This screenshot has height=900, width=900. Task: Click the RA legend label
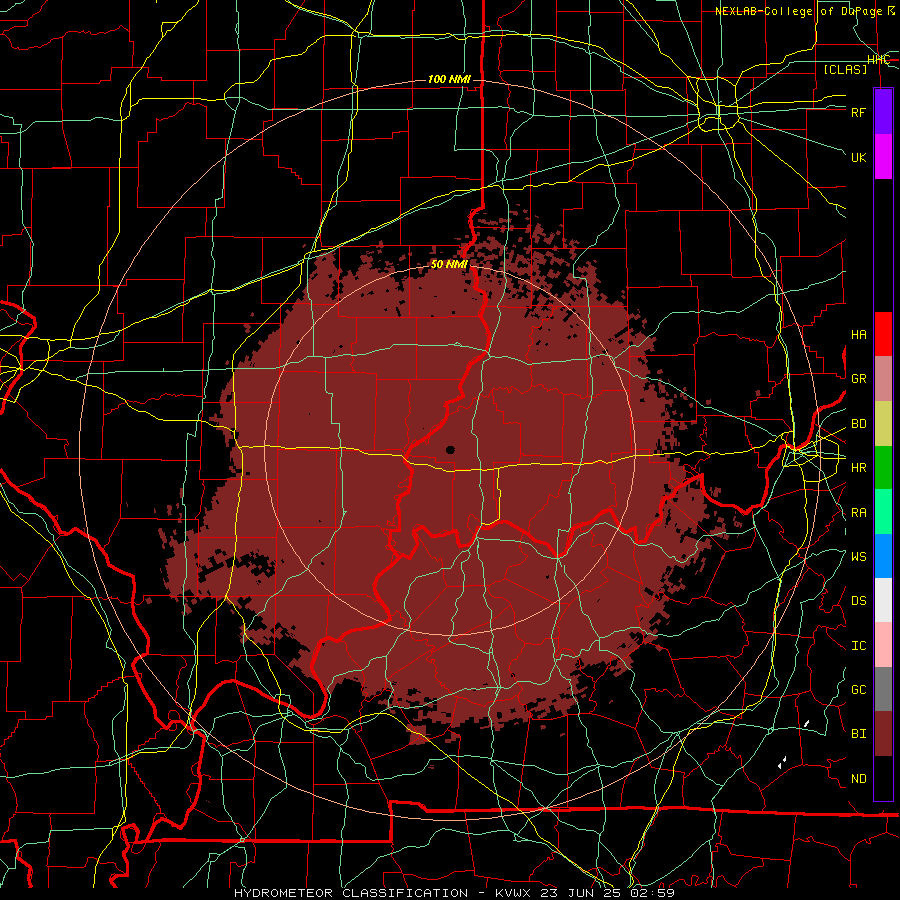tap(858, 513)
